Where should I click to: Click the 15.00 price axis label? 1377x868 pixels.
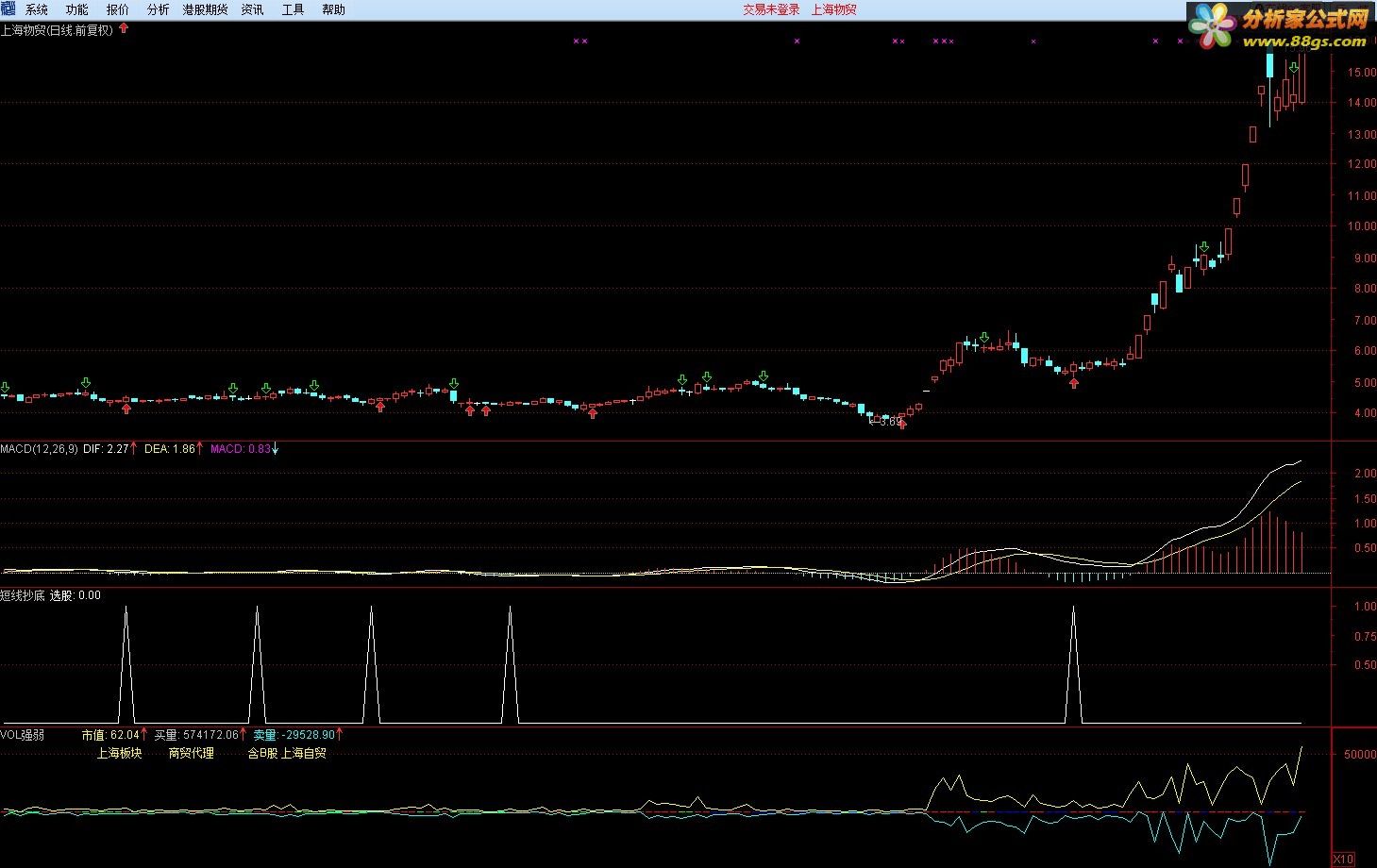[1362, 72]
